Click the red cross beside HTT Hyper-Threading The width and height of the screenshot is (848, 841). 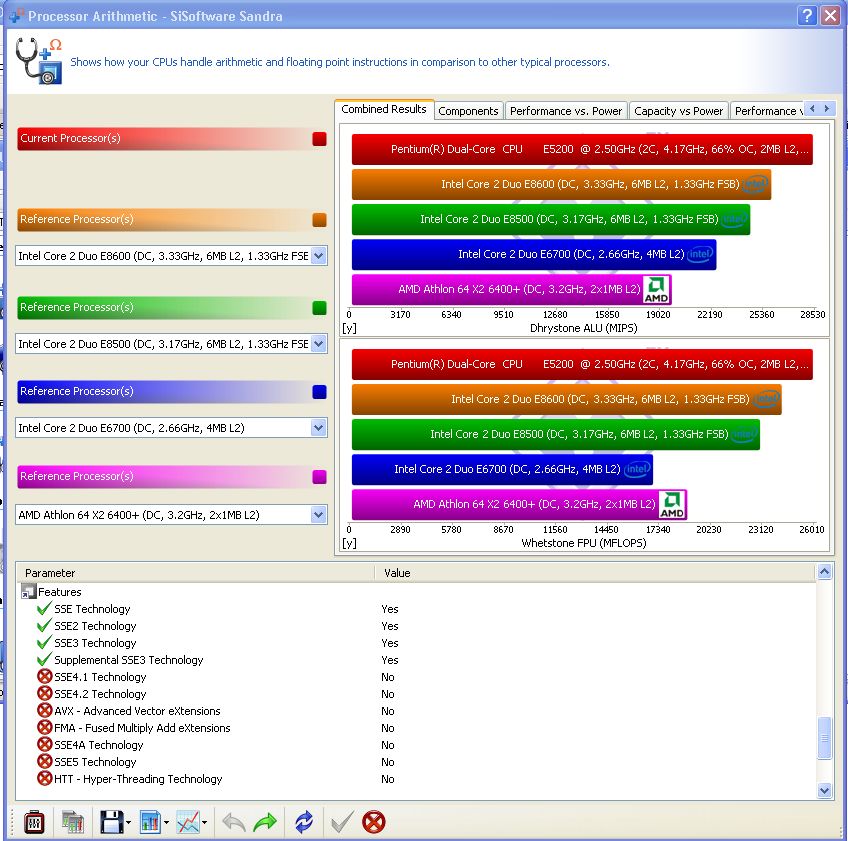[44, 778]
